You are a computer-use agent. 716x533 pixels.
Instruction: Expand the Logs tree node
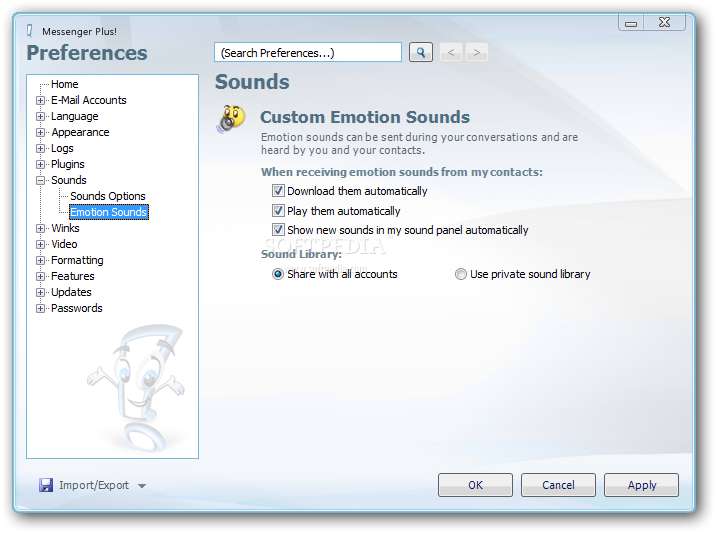coord(41,148)
